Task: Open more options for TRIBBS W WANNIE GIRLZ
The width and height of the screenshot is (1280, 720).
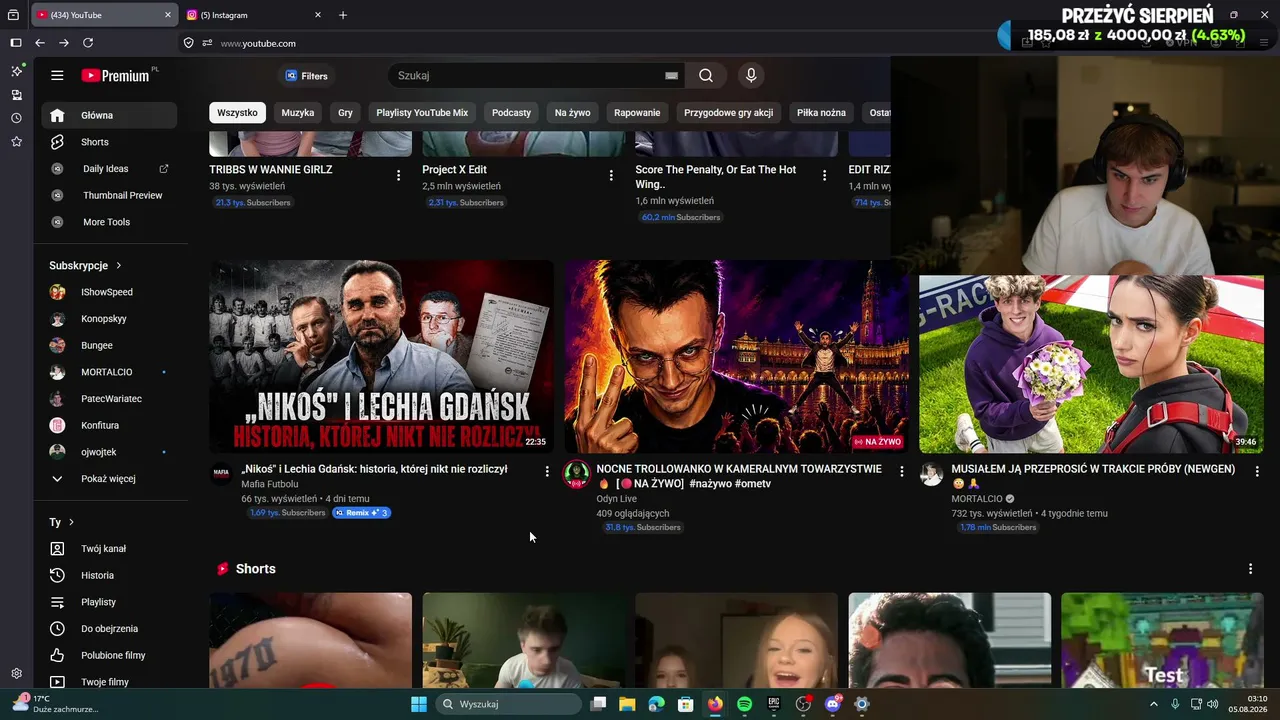Action: [x=398, y=175]
